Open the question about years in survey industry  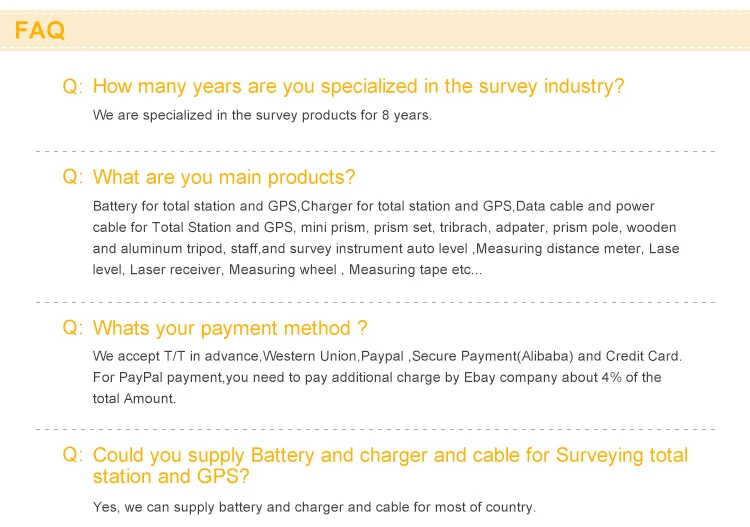coord(358,87)
